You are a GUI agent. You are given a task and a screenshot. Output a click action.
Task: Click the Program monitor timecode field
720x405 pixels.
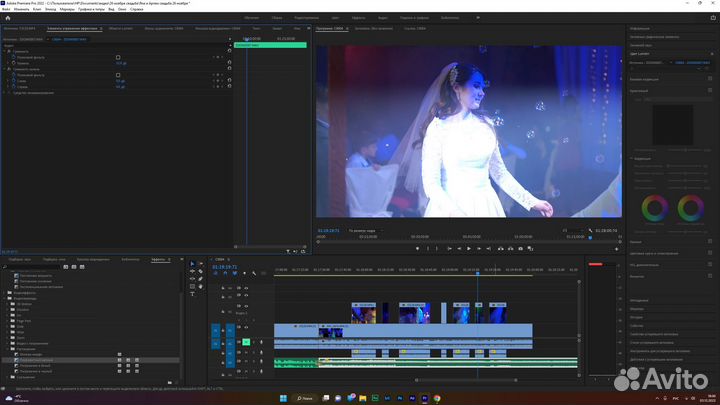(329, 229)
